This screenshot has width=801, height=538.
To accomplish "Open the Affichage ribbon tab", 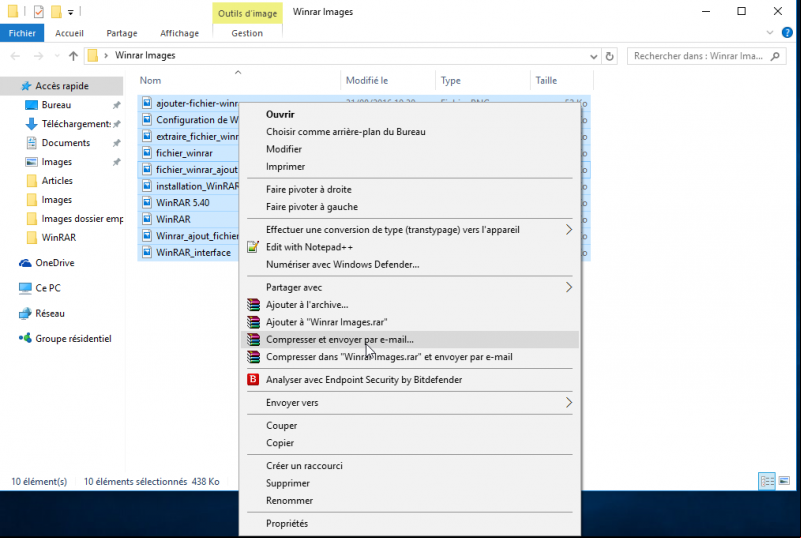I will click(x=179, y=33).
